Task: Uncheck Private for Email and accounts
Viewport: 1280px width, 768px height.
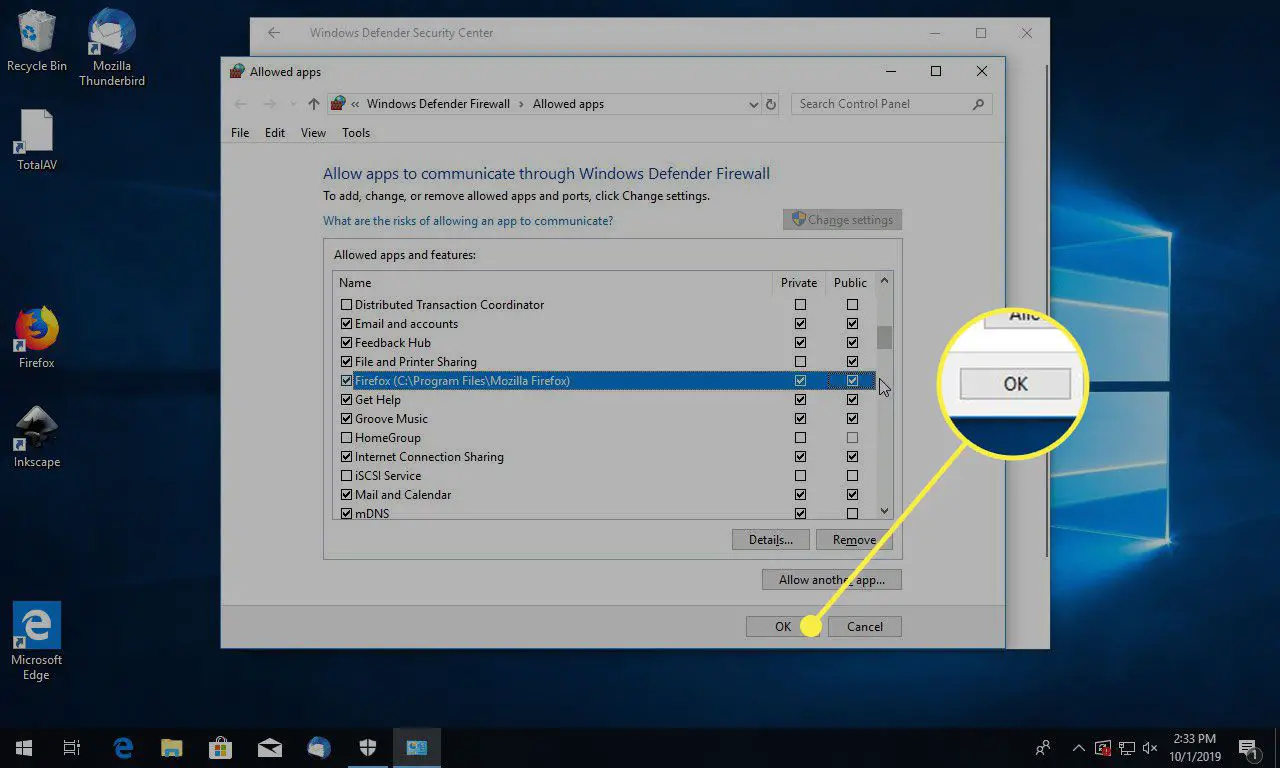Action: point(800,324)
